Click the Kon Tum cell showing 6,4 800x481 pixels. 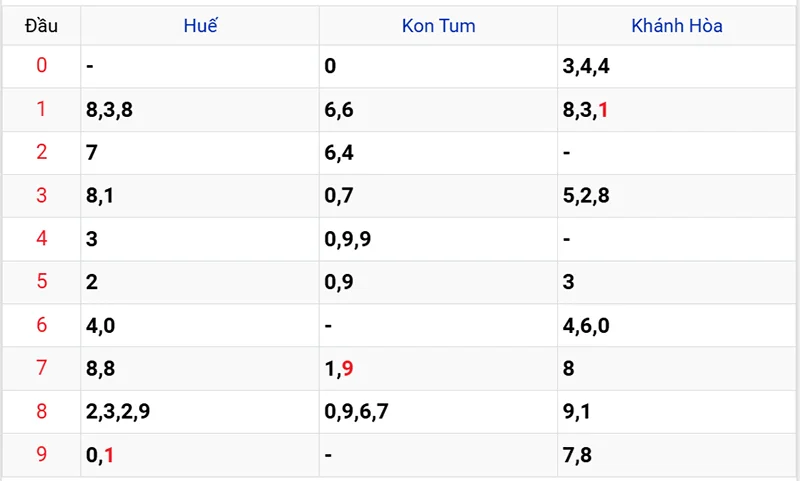[x=339, y=153]
